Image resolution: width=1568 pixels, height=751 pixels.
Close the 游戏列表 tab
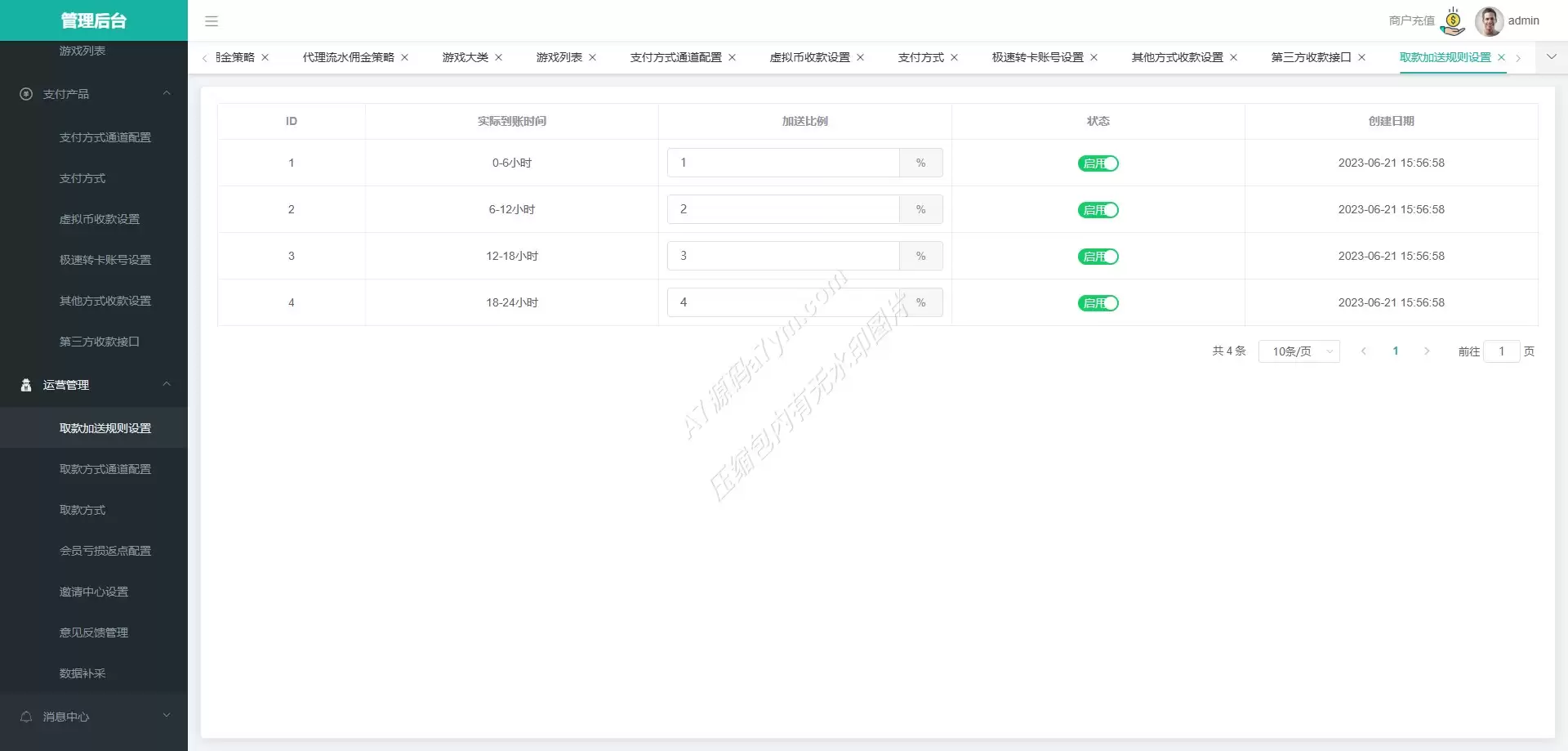(593, 57)
